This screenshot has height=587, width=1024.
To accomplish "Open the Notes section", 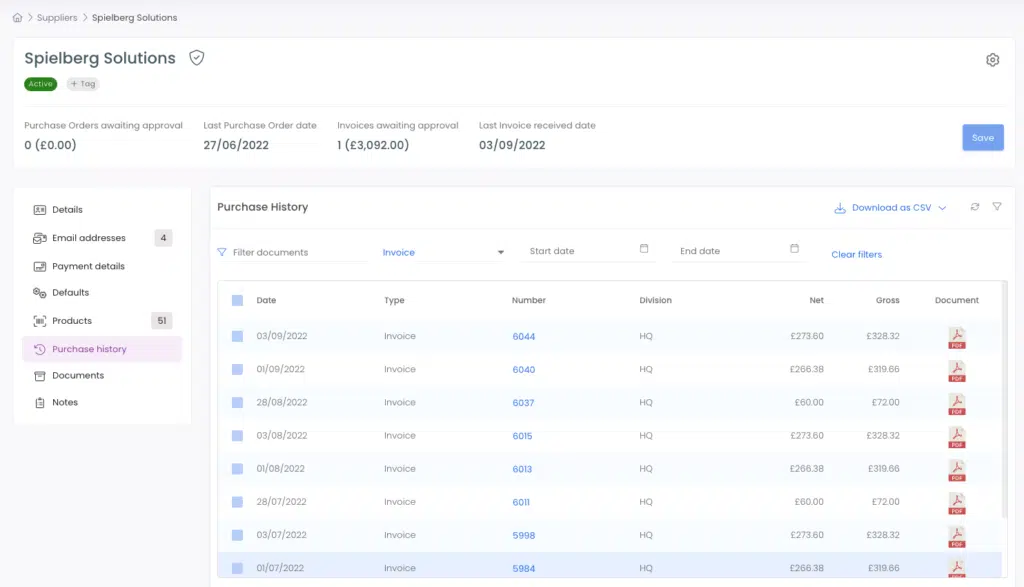I will click(102, 402).
